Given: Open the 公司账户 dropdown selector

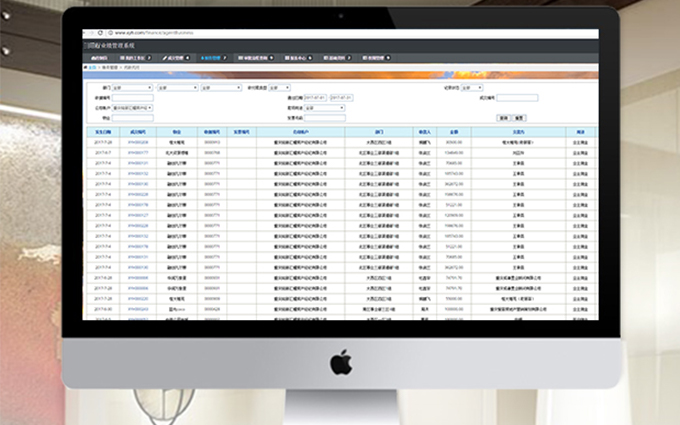Looking at the screenshot, I should [x=134, y=107].
